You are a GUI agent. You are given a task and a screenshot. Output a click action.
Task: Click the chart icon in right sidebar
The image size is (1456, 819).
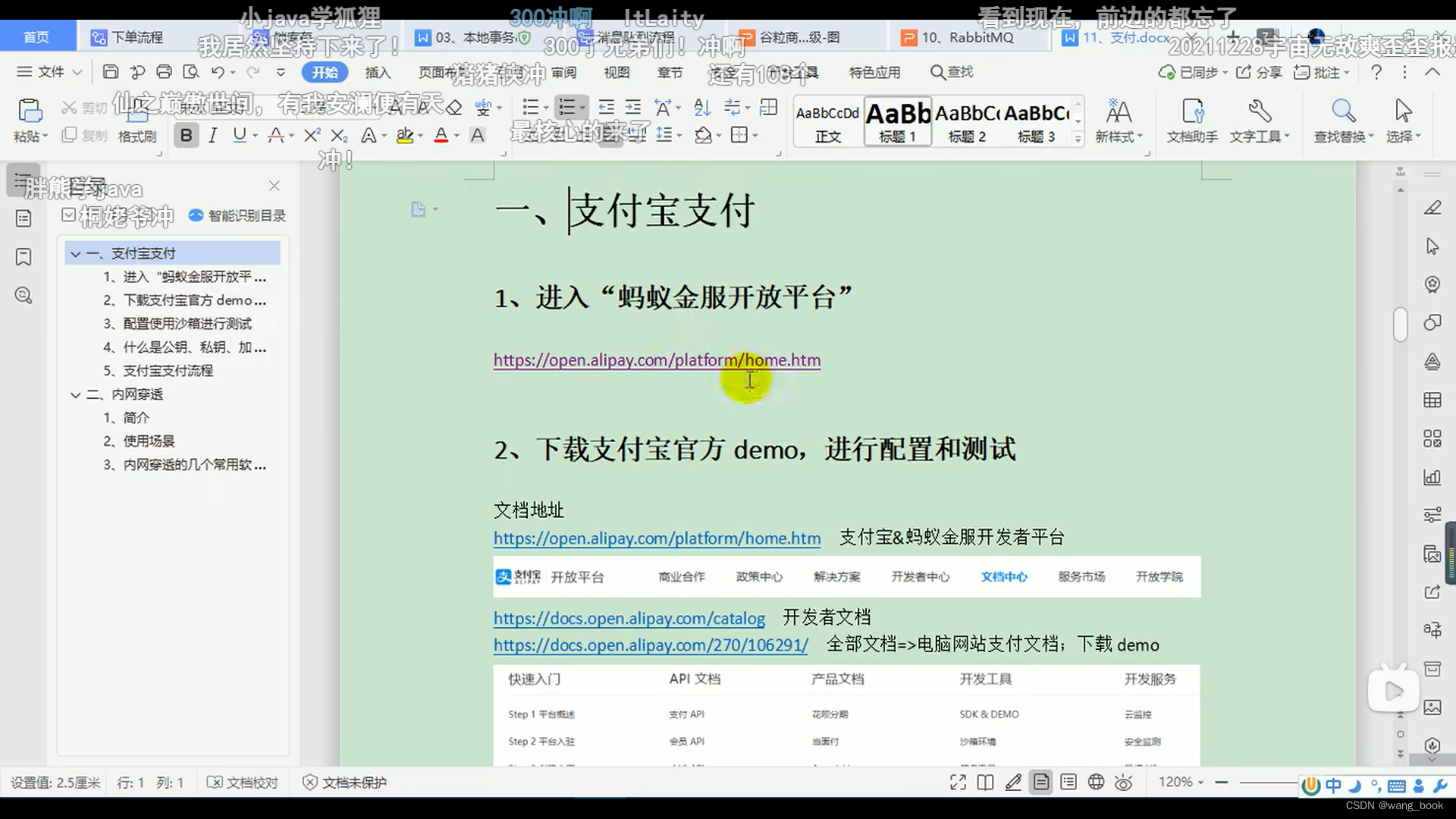tap(1432, 477)
